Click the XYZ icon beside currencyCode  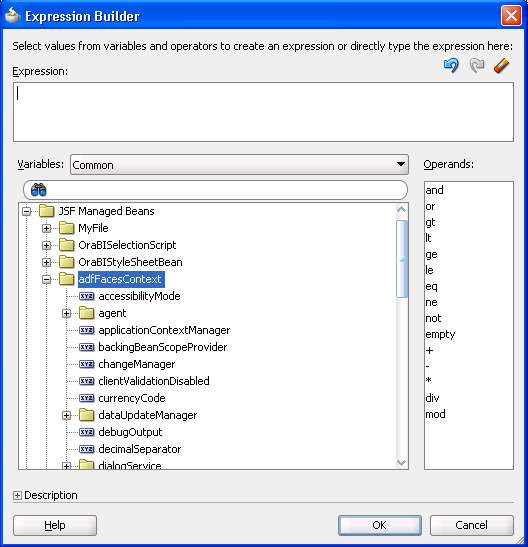point(86,398)
